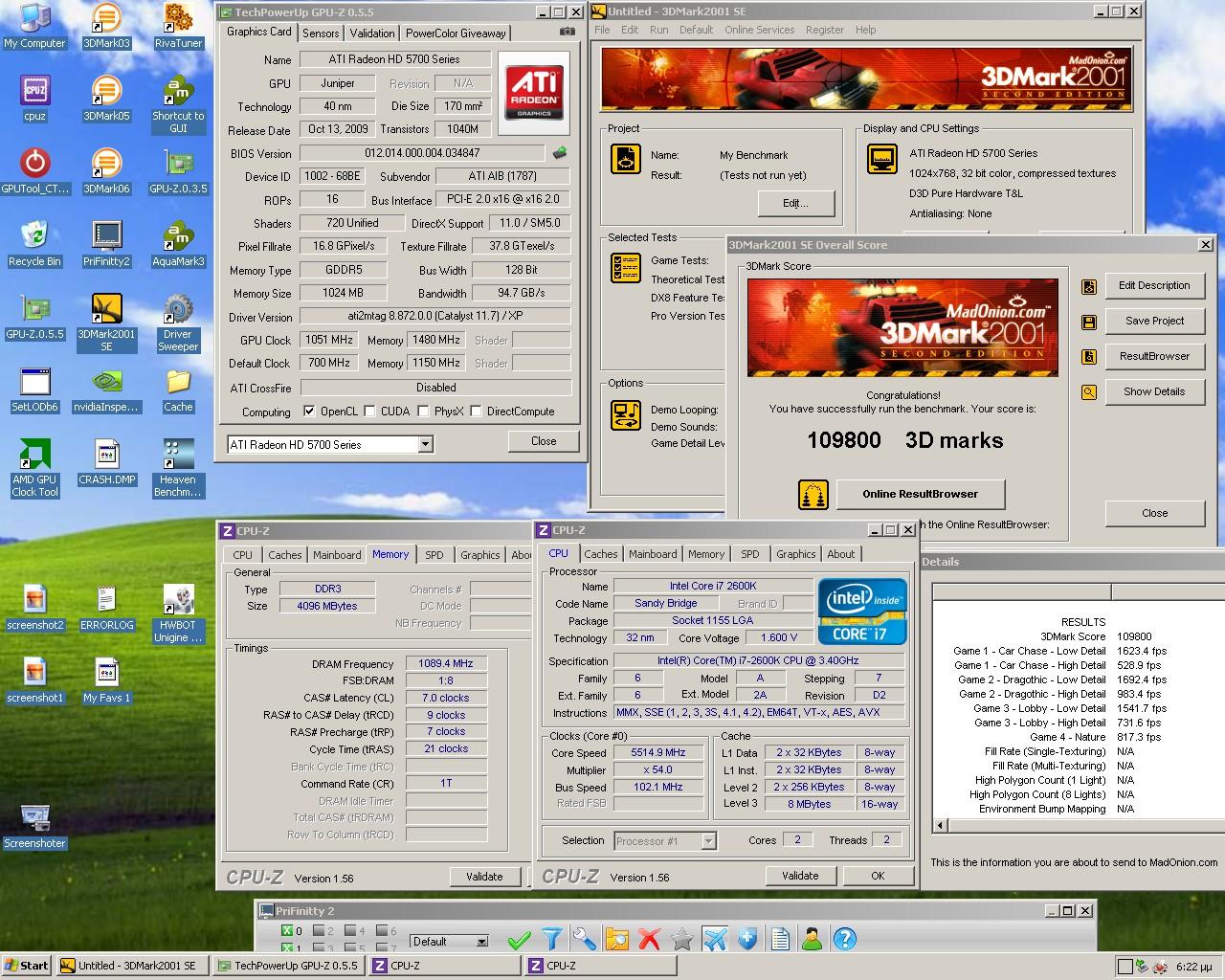Click the Save Project floppy icon
Viewport: 1225px width, 980px height.
[1089, 322]
